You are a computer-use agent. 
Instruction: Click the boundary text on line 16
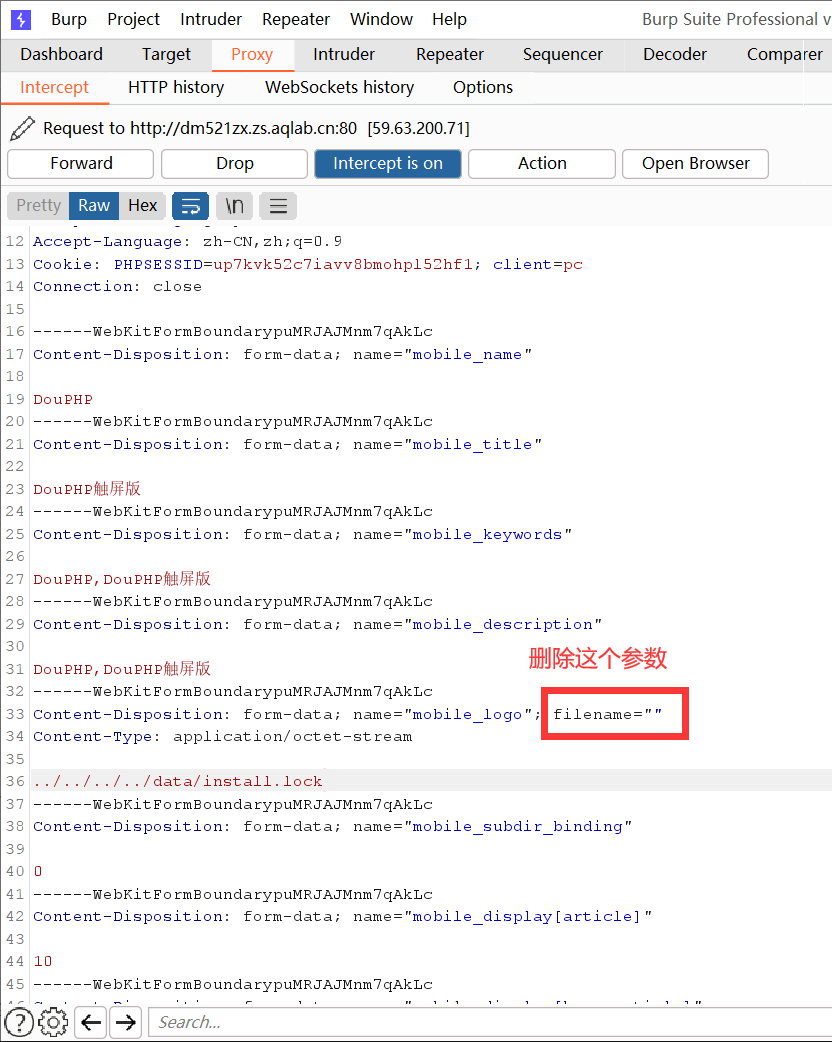pyautogui.click(x=233, y=332)
